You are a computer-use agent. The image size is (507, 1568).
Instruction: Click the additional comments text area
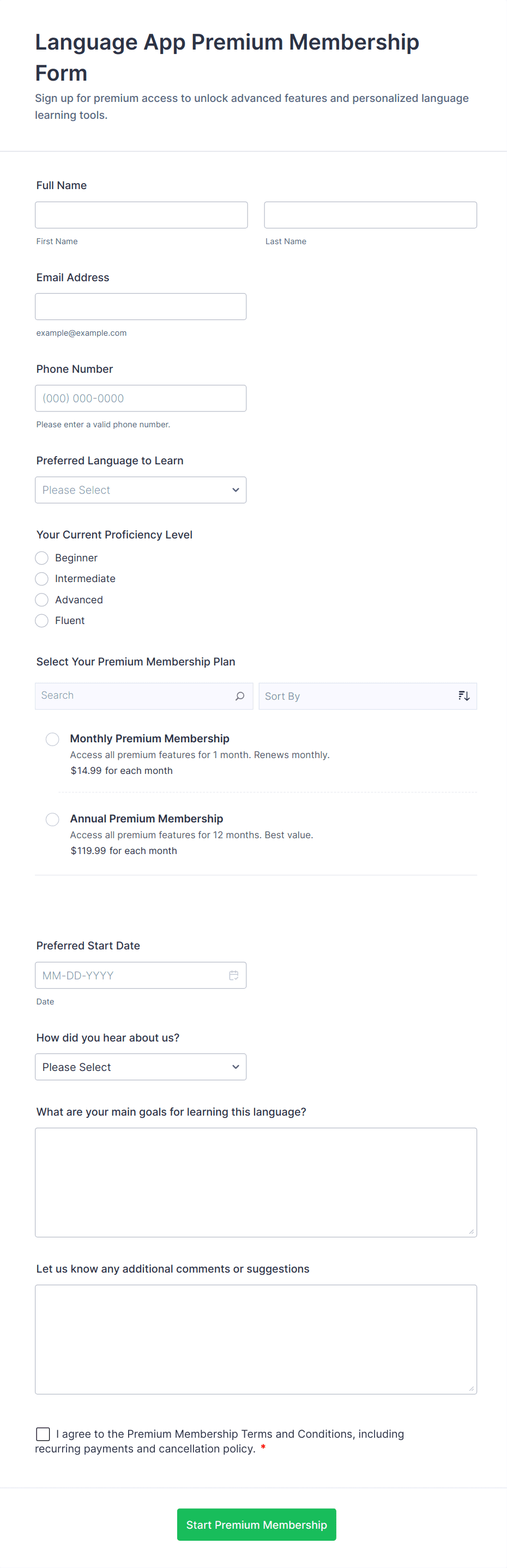pos(256,1339)
